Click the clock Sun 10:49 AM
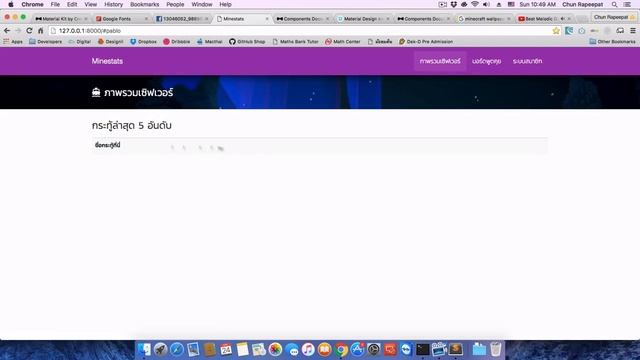 (537, 4)
